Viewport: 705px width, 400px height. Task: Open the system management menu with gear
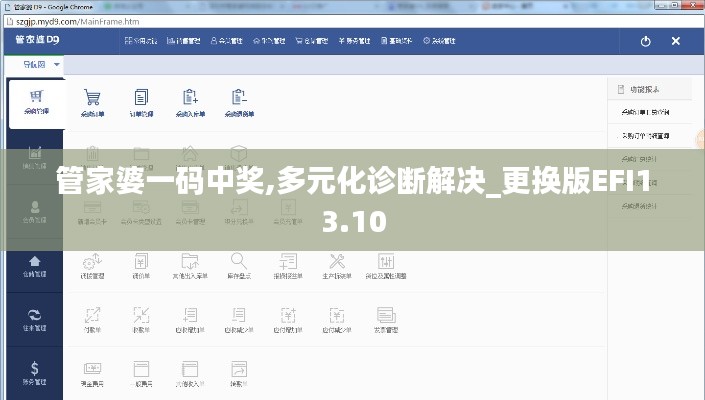tap(440, 41)
